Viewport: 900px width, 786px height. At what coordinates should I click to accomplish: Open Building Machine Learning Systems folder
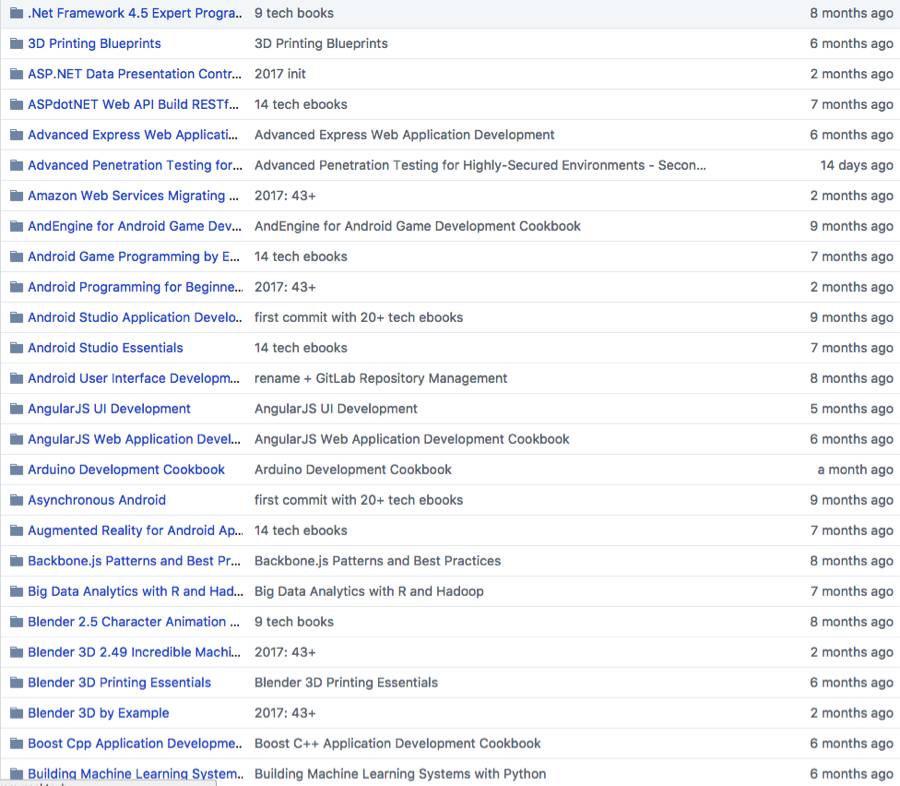coord(135,774)
